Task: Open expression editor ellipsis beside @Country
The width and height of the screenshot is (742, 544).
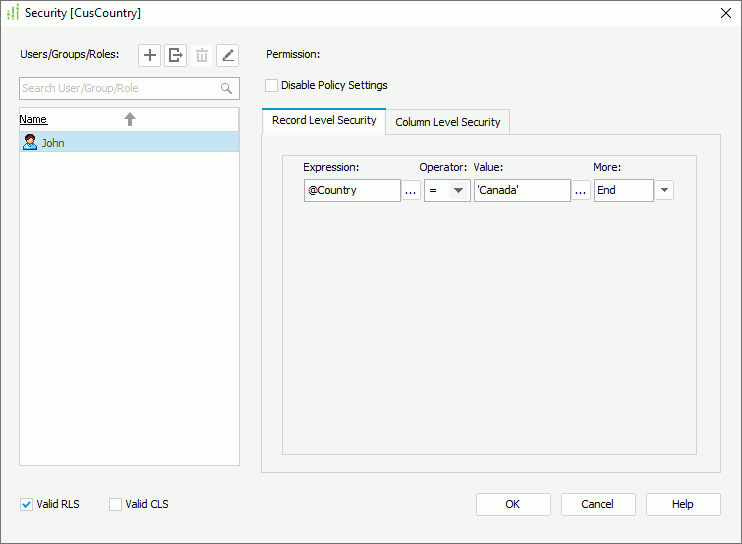Action: tap(411, 191)
